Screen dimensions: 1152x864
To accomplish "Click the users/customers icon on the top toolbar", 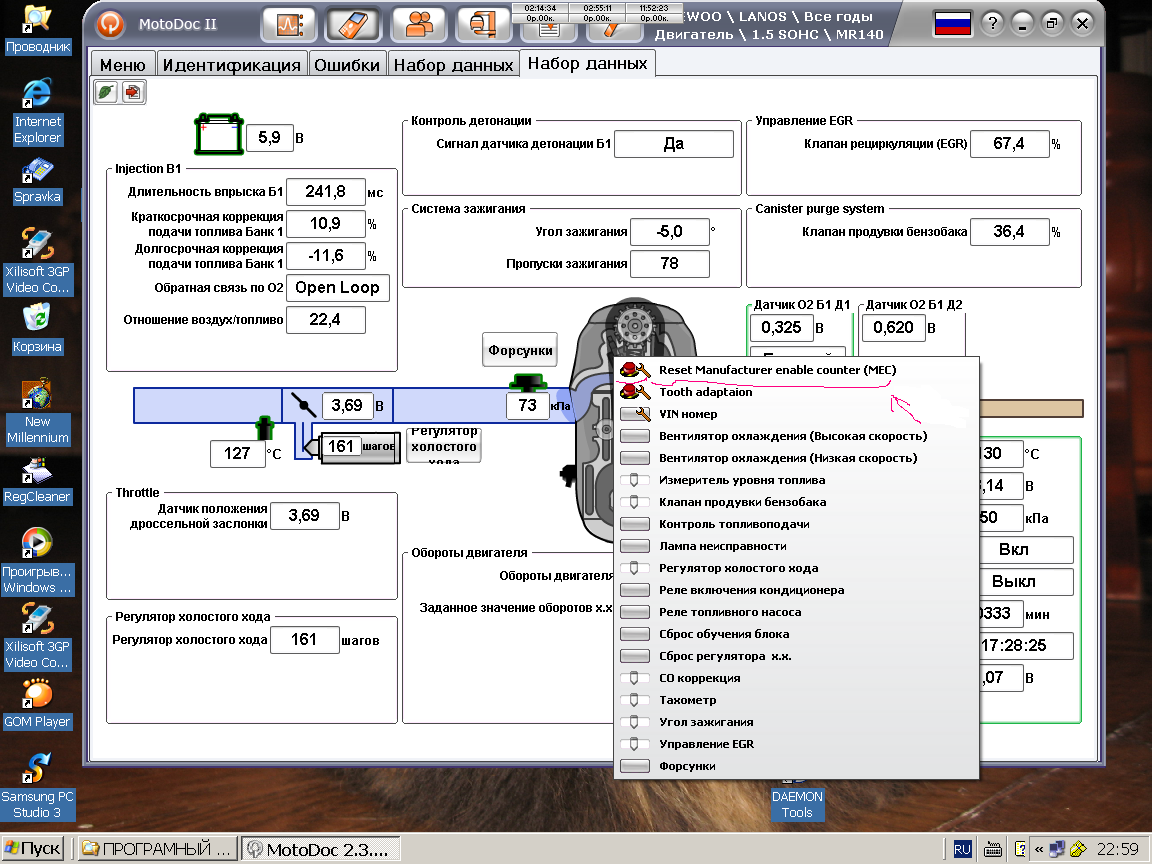I will click(x=418, y=24).
